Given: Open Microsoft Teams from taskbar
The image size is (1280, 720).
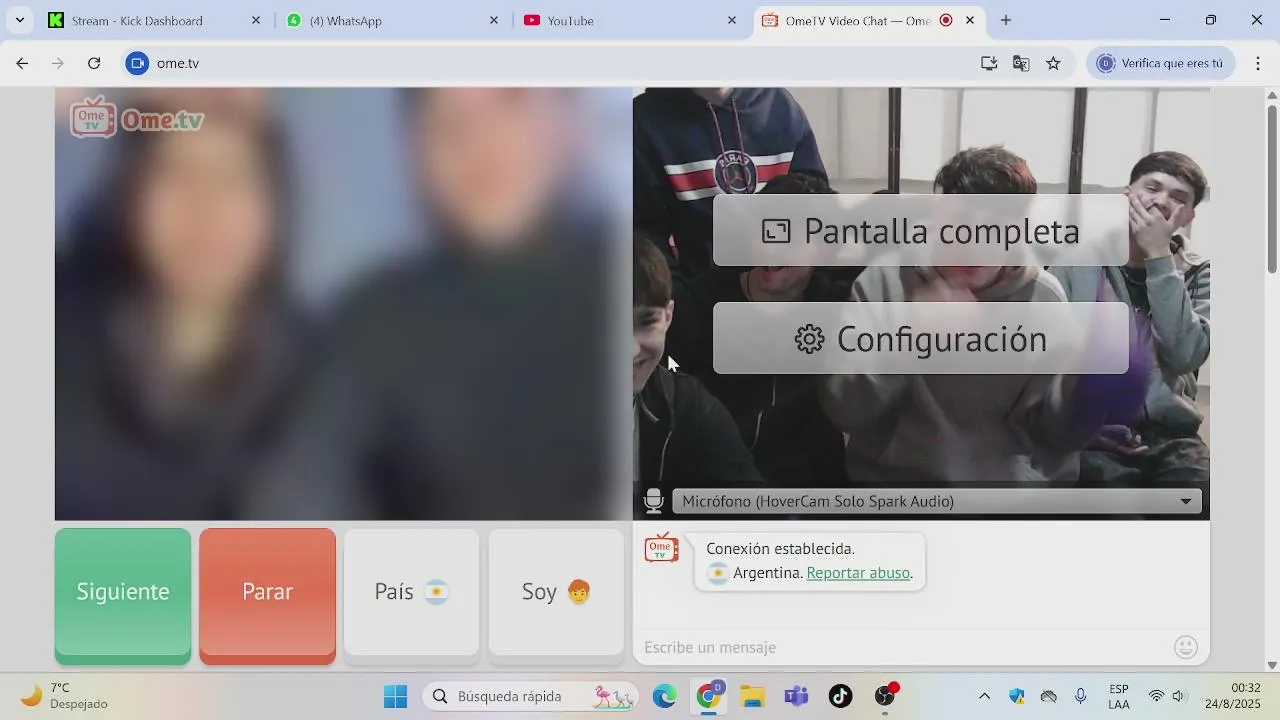Looking at the screenshot, I should point(797,696).
